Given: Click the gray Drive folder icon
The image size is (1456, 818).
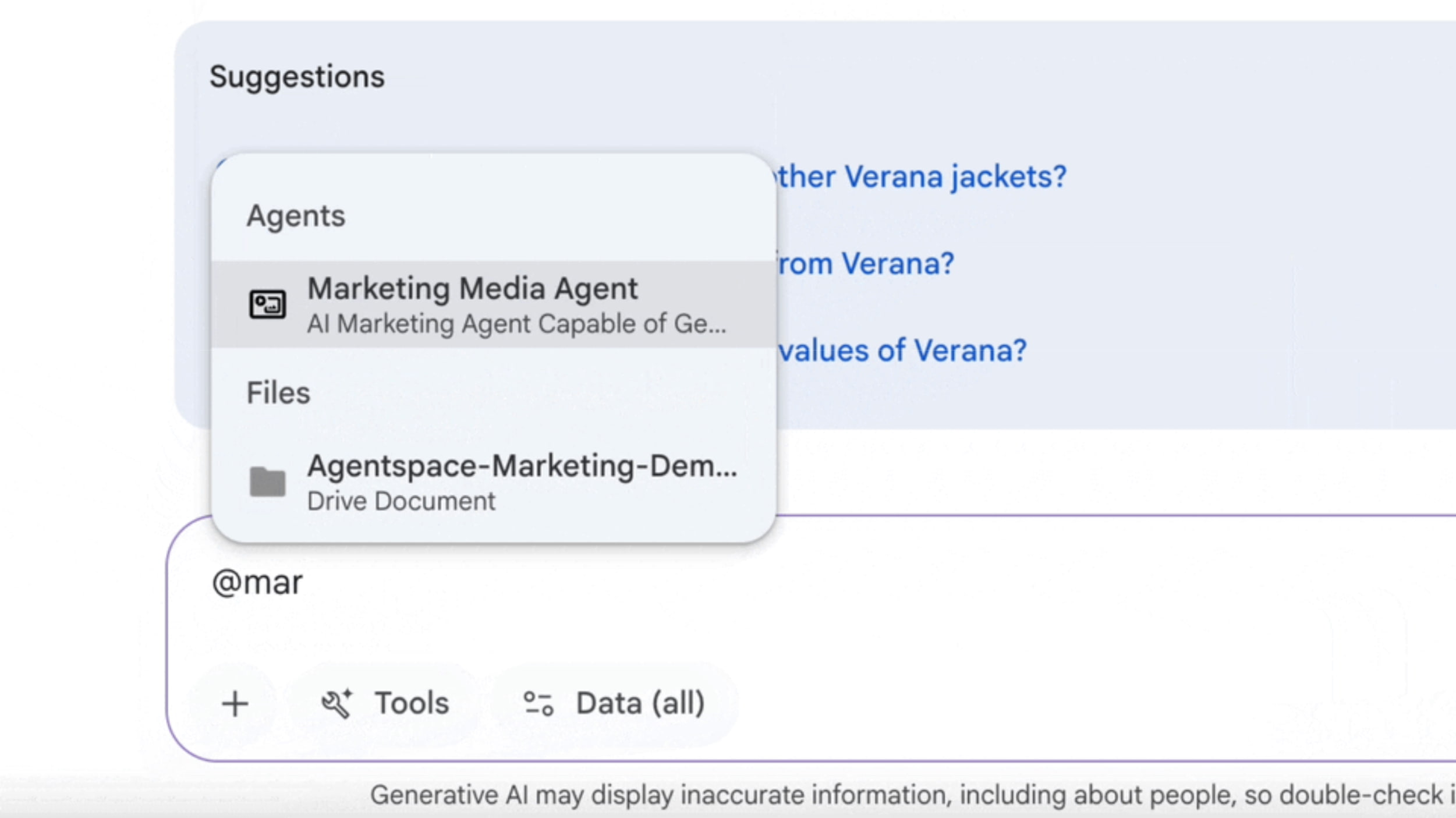Looking at the screenshot, I should [267, 481].
